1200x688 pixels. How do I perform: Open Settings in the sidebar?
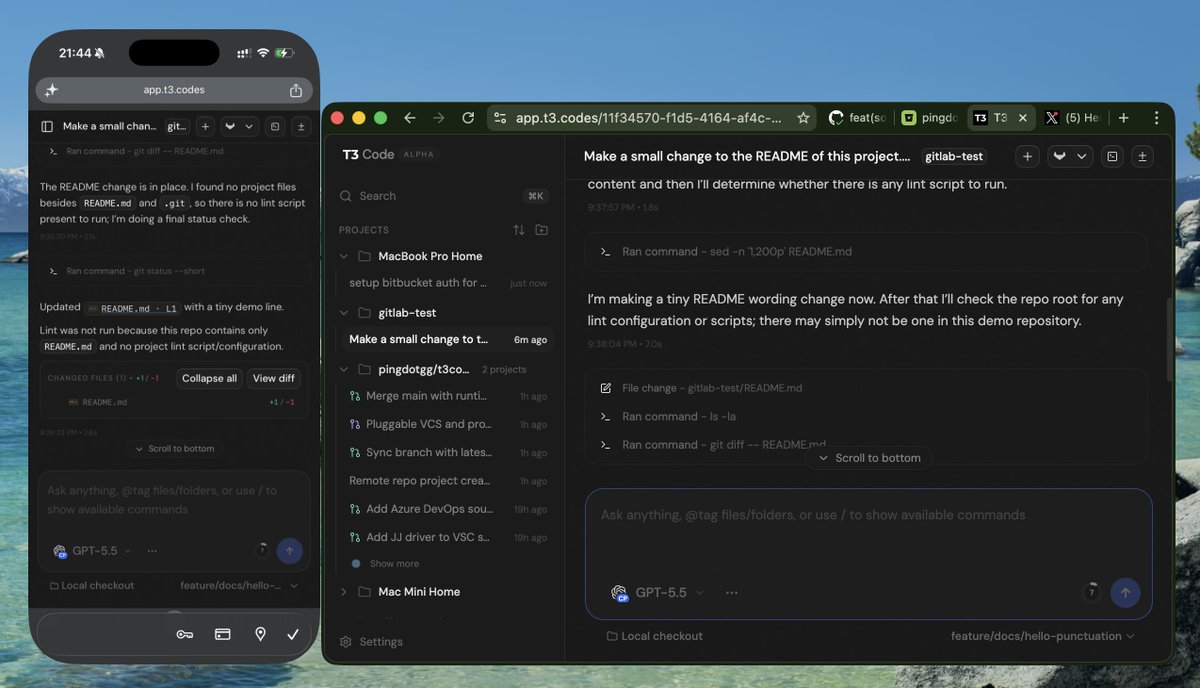(372, 642)
